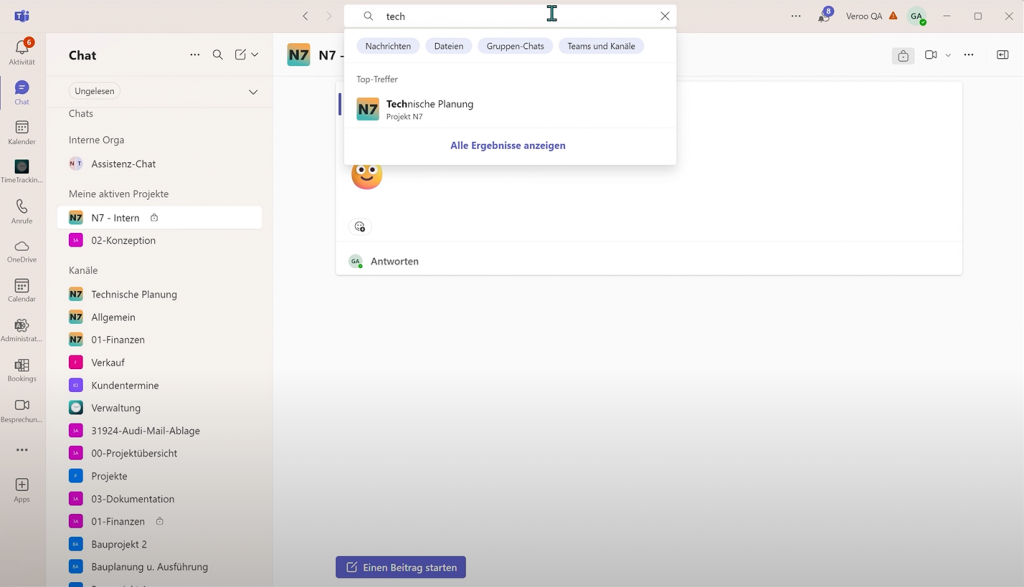Expand the Ungelesen filter chevron
The image size is (1024, 587).
(x=253, y=91)
